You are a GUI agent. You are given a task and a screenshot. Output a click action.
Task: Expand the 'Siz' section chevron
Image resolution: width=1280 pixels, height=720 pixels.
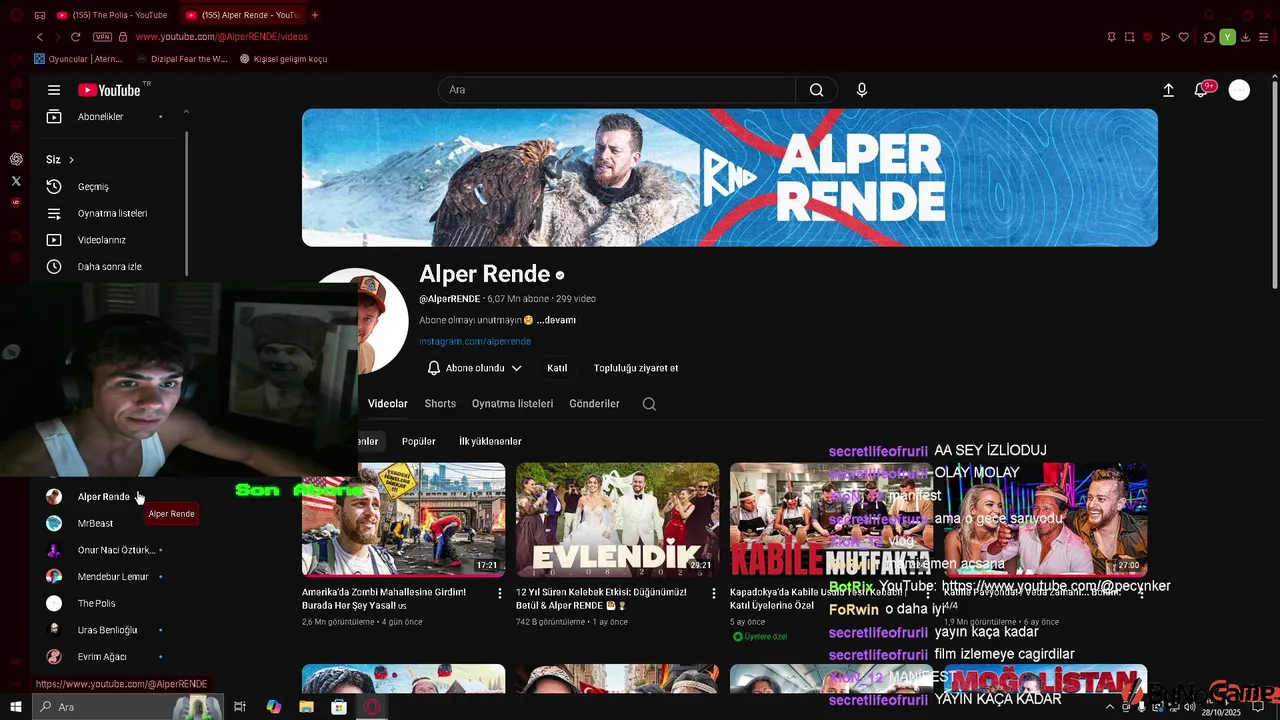pos(71,160)
